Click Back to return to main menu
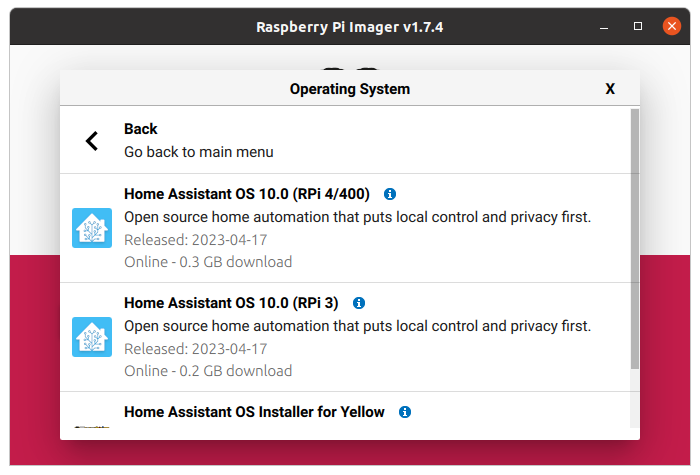This screenshot has height=475, width=700. point(346,140)
